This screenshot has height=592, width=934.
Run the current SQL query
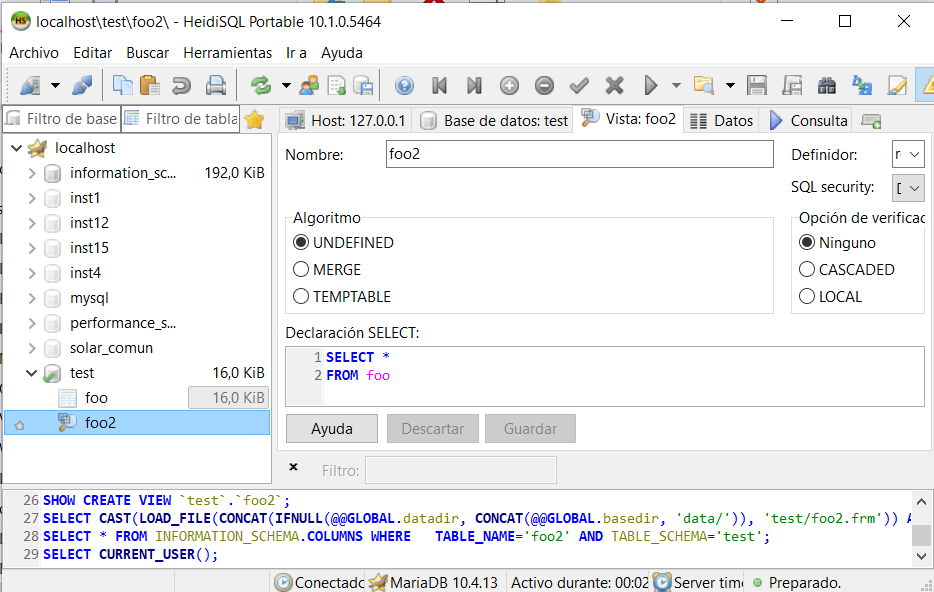[650, 85]
